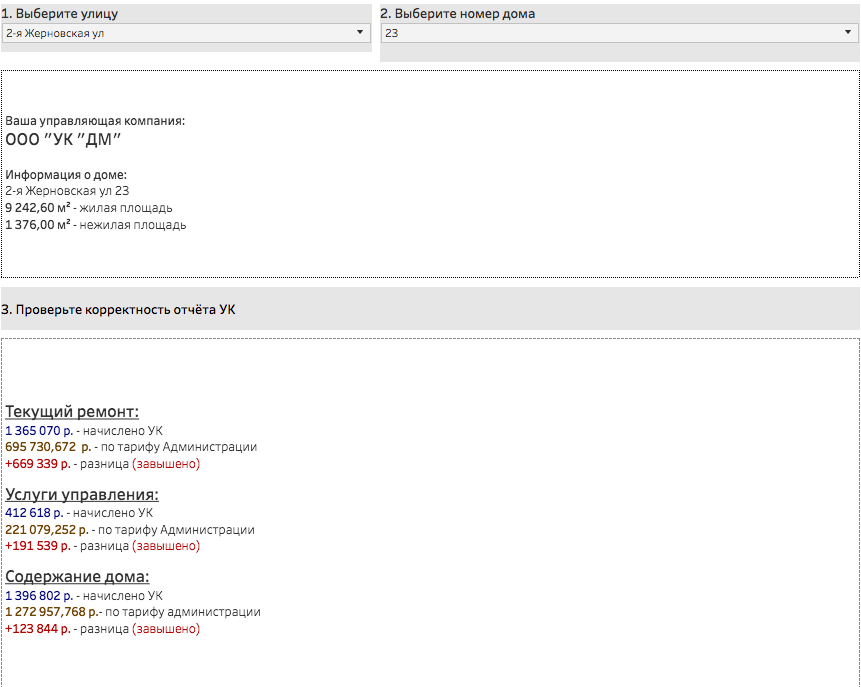The width and height of the screenshot is (861, 687).
Task: Click the "2. Выберите номер дома" label
Action: pyautogui.click(x=457, y=14)
